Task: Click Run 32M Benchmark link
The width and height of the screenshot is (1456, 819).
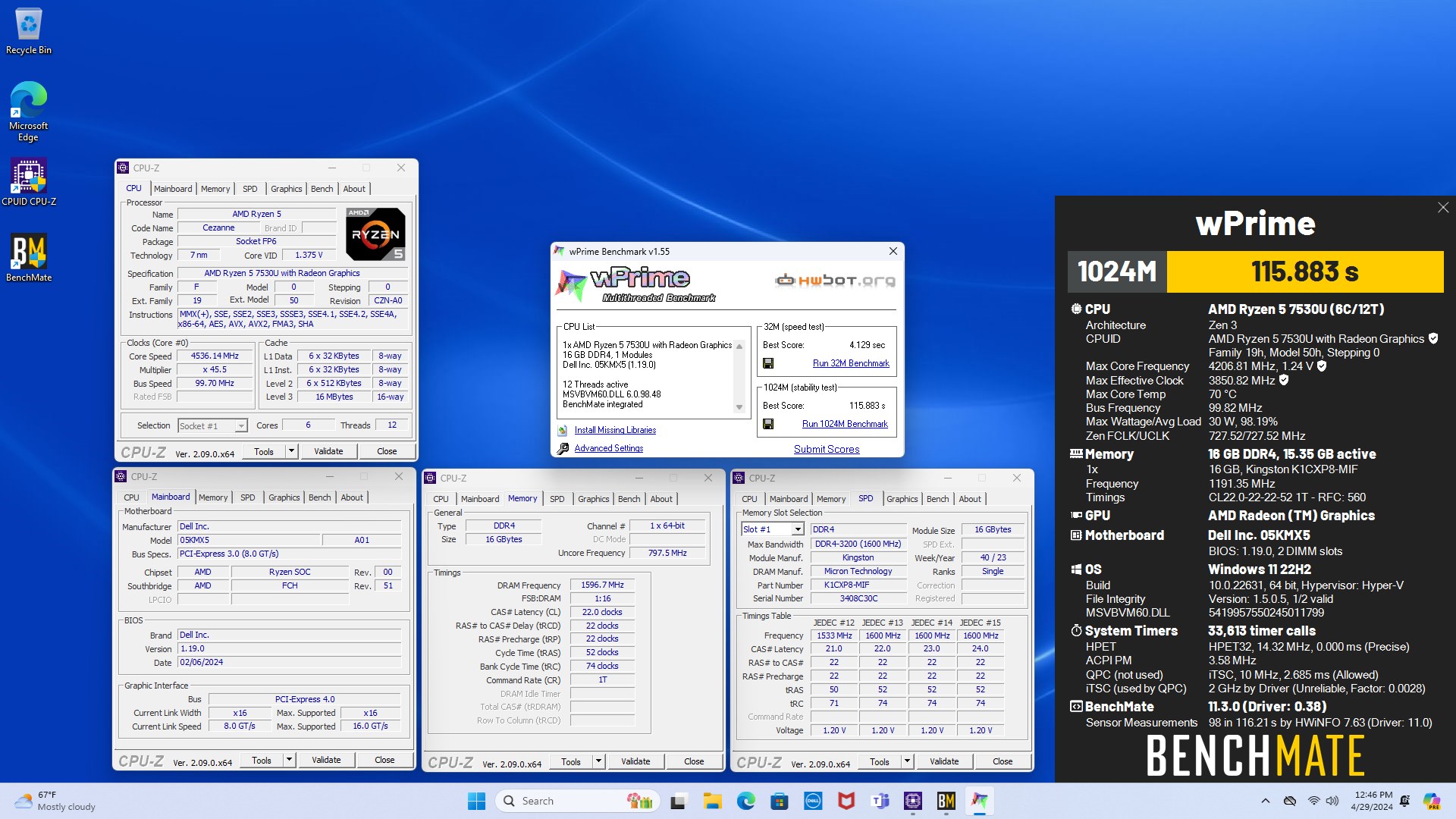Action: click(x=851, y=363)
